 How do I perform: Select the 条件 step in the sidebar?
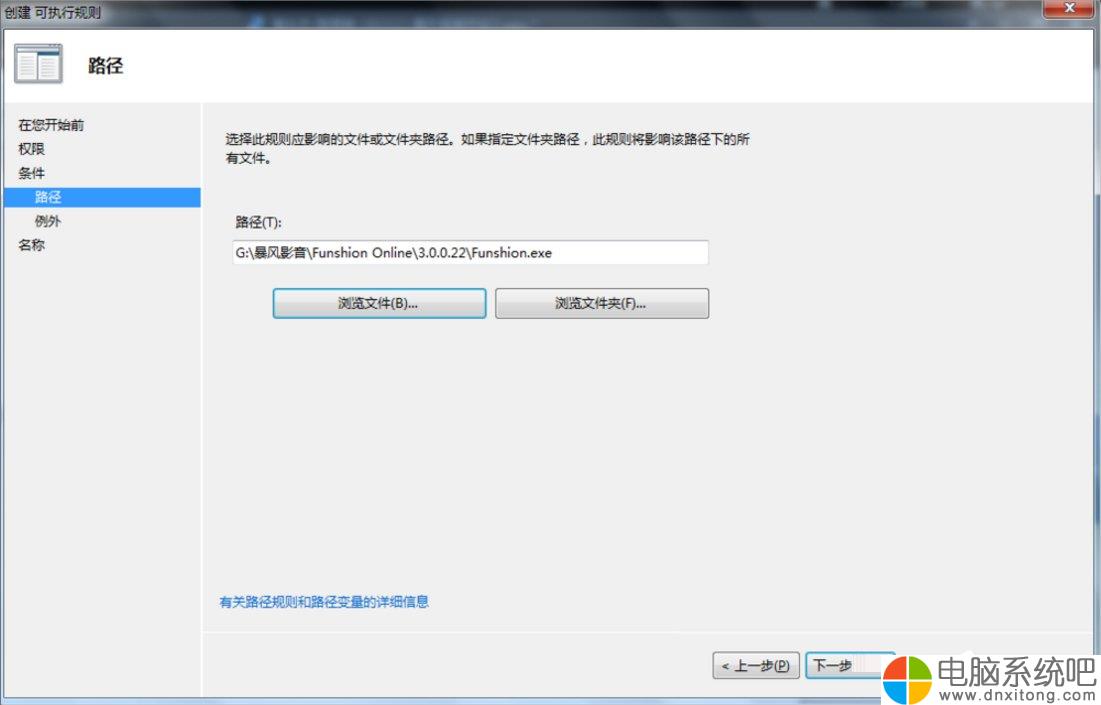(x=31, y=173)
